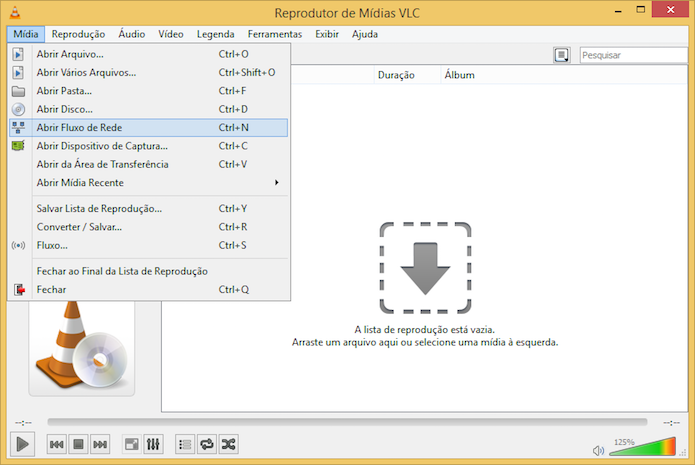
Task: Minimize the VLC window
Action: [618, 10]
